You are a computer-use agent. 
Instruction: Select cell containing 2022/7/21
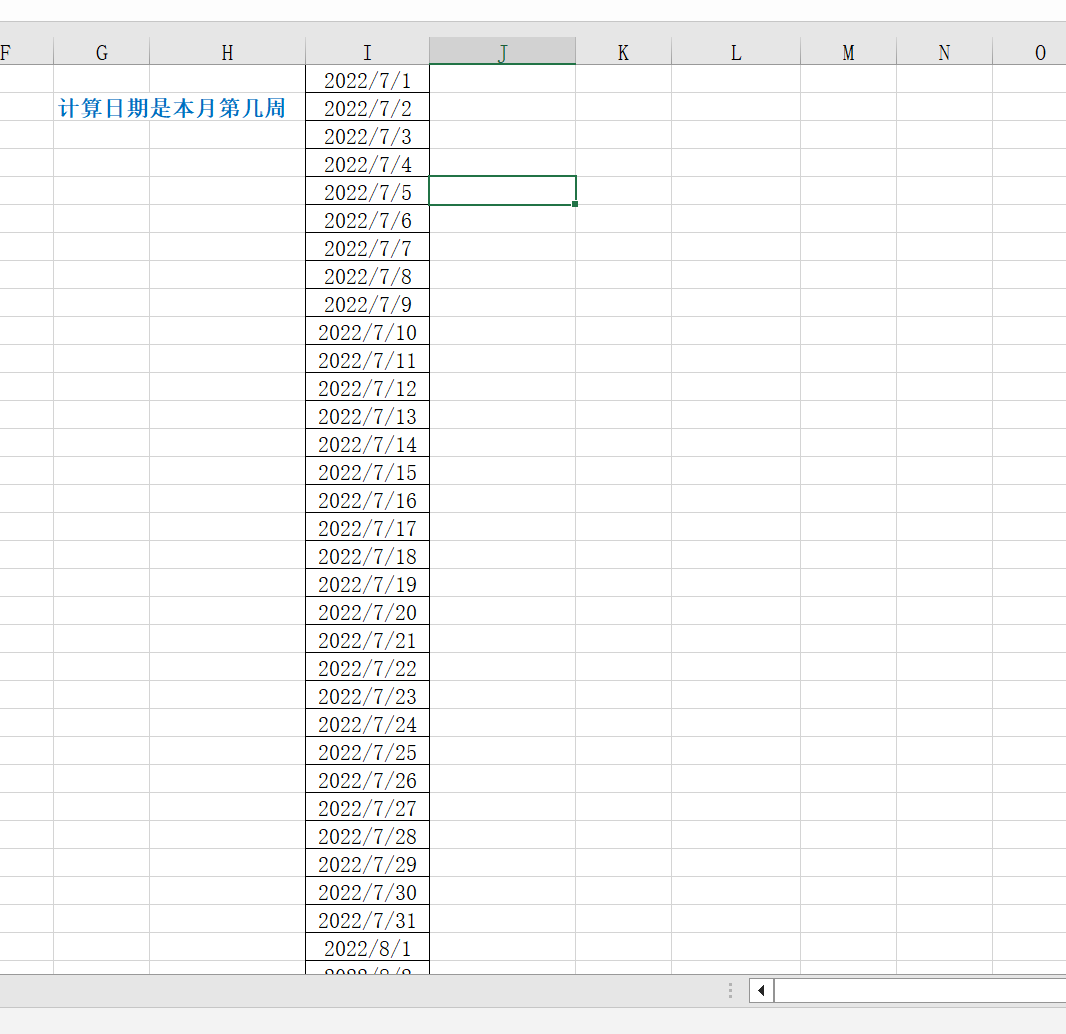[367, 639]
